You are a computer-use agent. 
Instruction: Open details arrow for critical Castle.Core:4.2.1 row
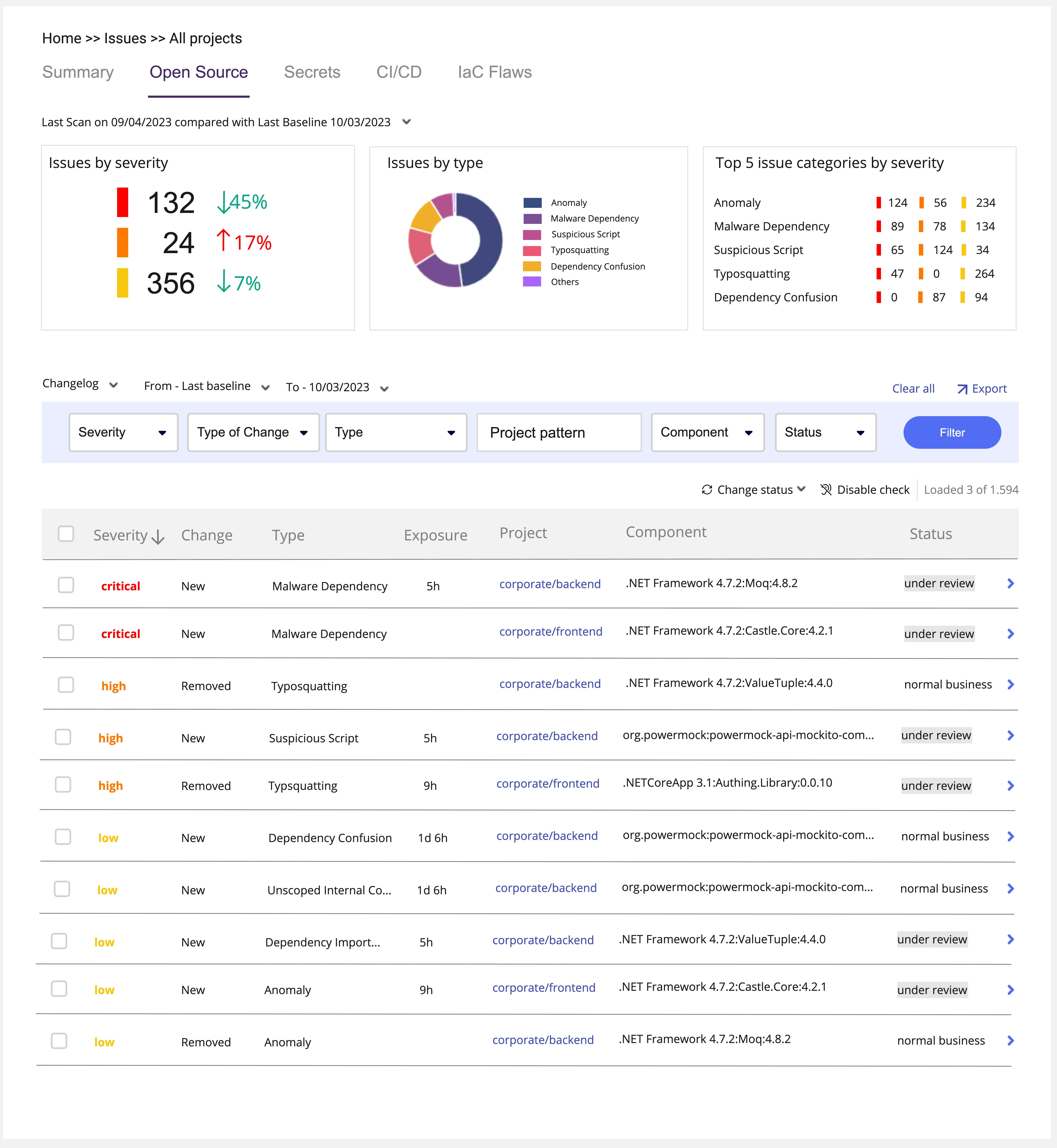coord(1011,634)
